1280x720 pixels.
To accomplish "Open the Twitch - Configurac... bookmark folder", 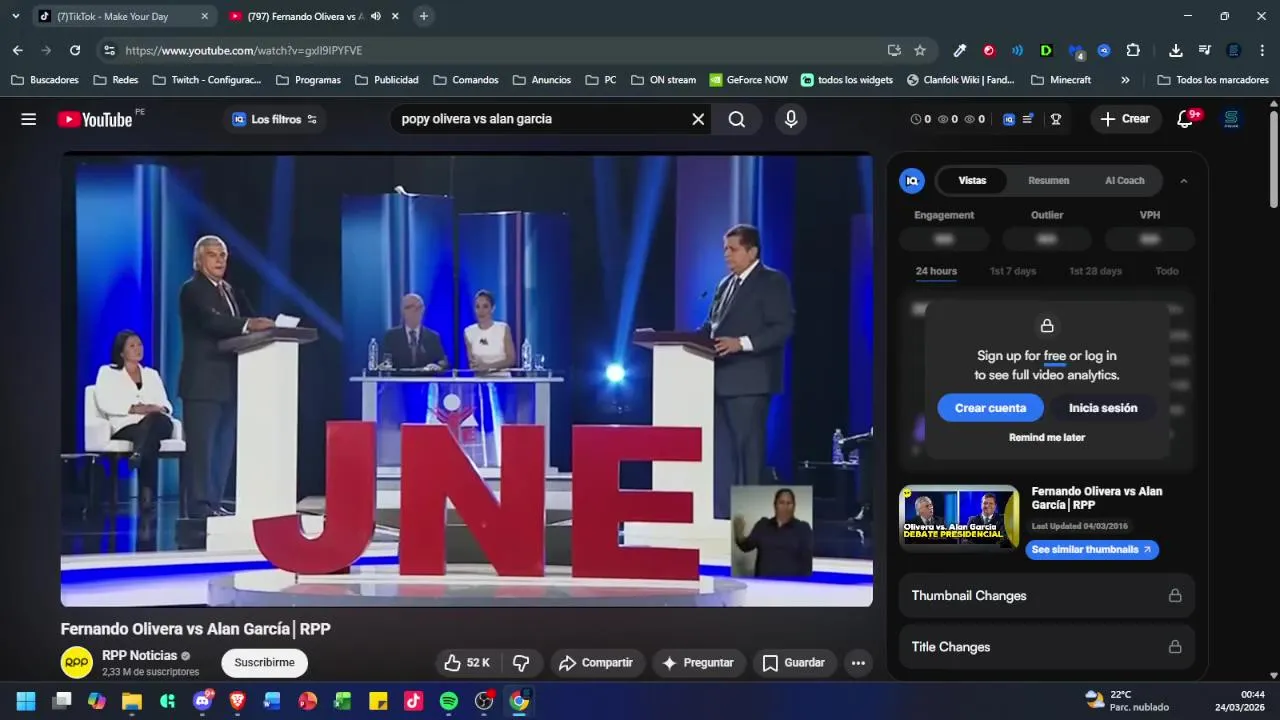I will (207, 80).
